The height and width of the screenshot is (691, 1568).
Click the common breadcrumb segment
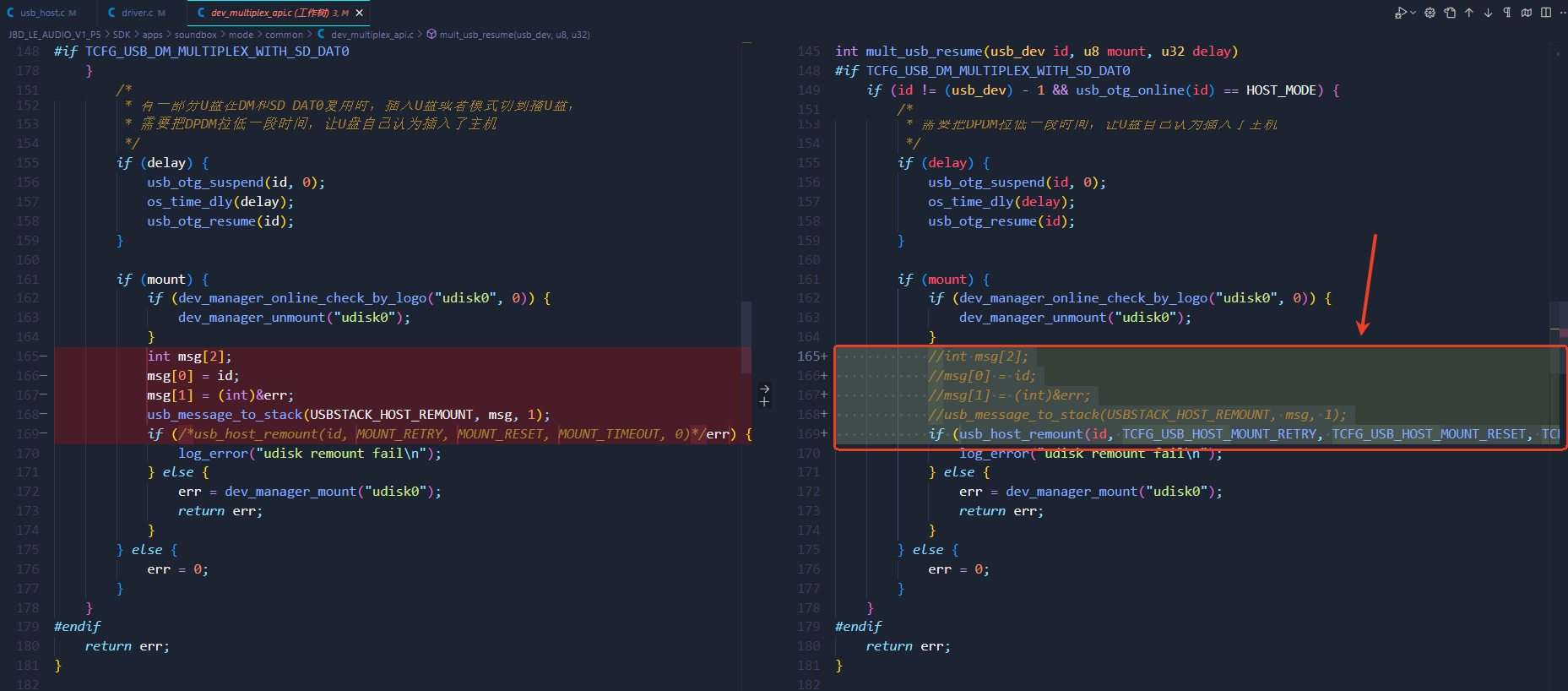(284, 35)
